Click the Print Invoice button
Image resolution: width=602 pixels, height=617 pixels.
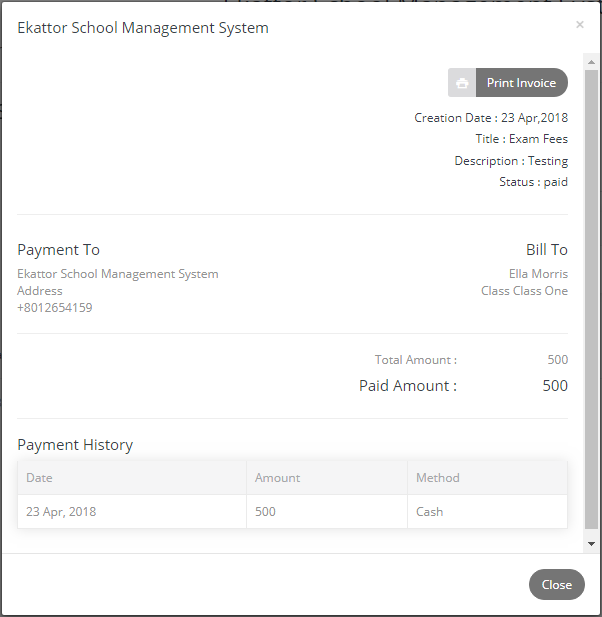(x=508, y=83)
